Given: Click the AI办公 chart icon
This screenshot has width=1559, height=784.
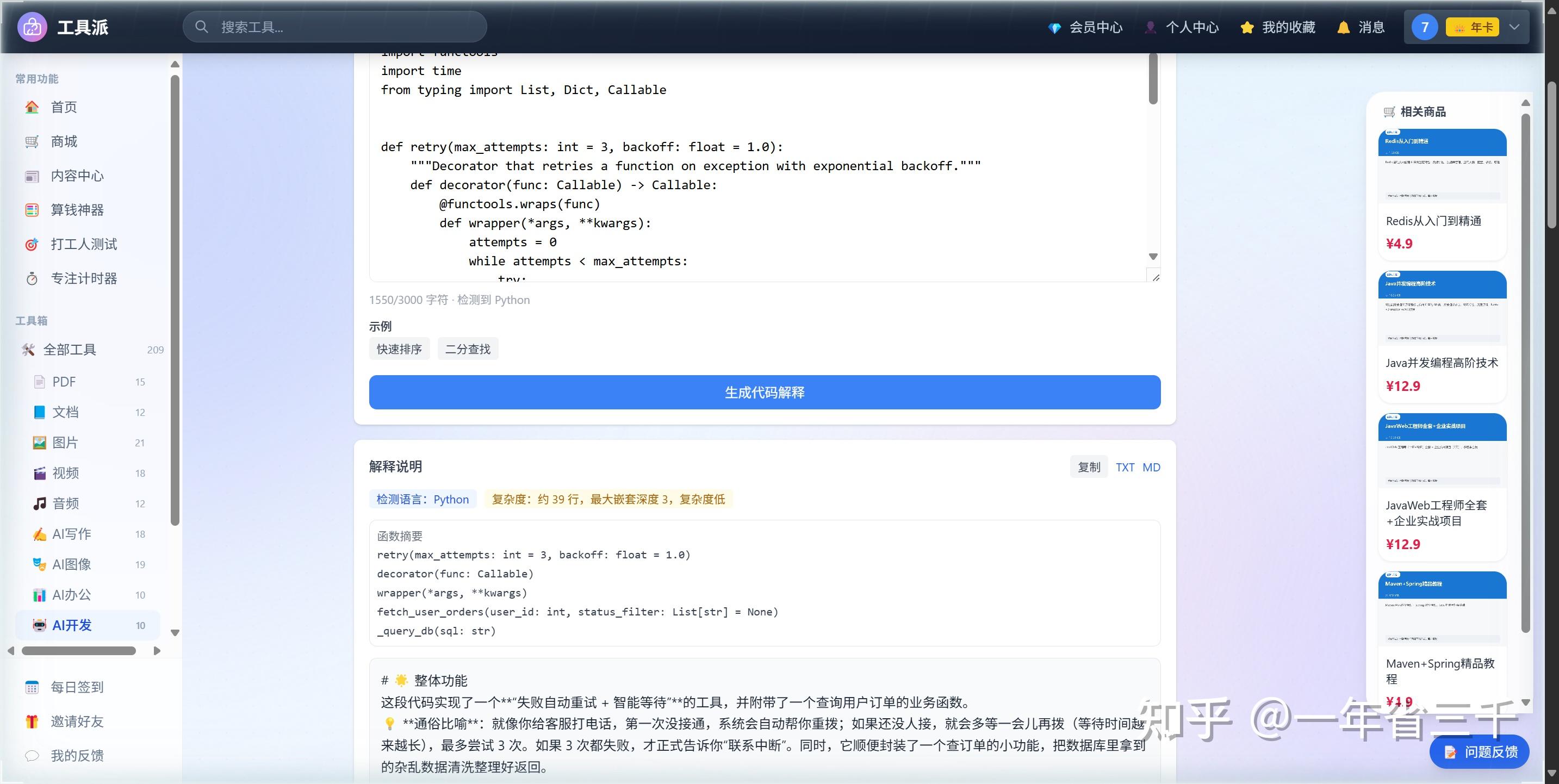Looking at the screenshot, I should (39, 595).
